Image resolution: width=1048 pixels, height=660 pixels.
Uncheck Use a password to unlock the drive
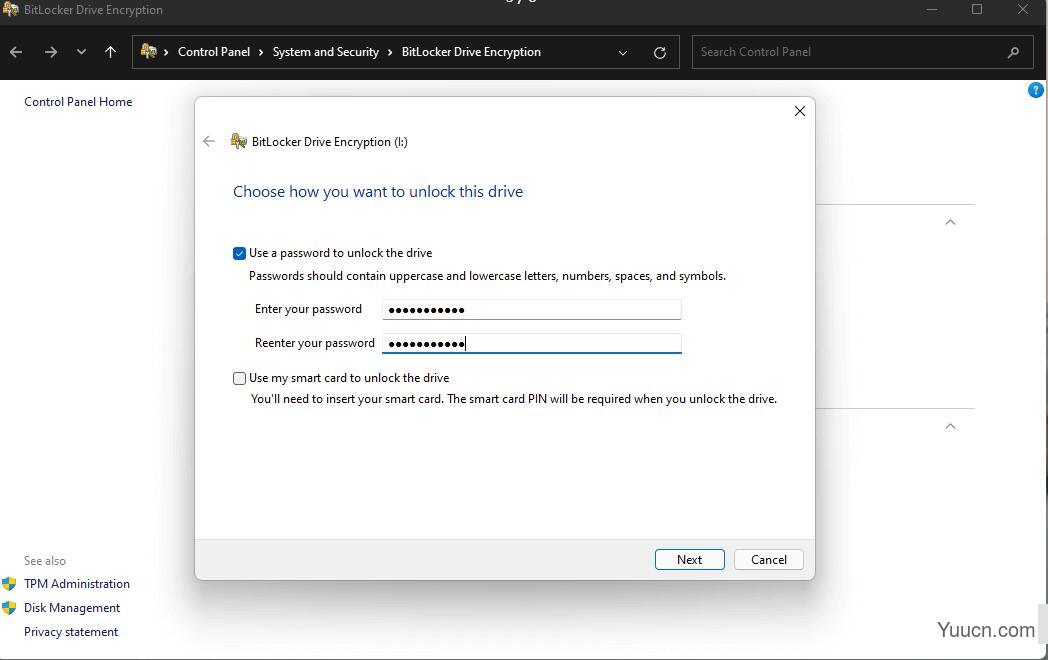click(x=239, y=253)
